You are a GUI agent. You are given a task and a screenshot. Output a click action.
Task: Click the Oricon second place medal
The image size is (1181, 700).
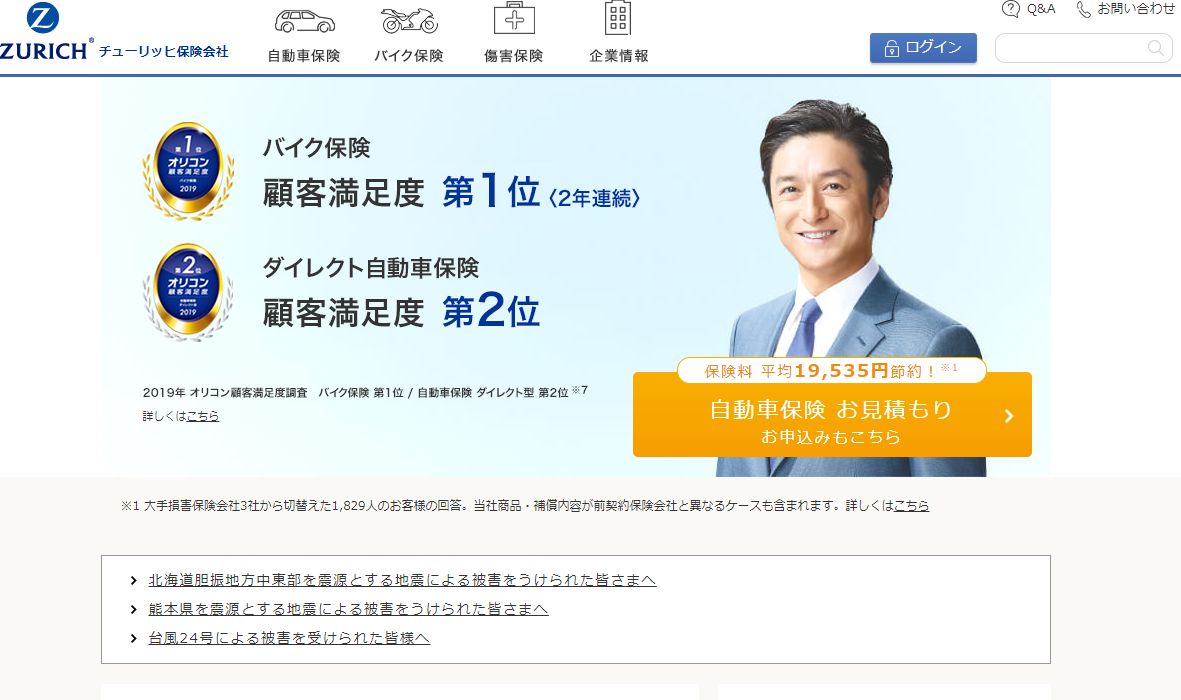tap(188, 292)
